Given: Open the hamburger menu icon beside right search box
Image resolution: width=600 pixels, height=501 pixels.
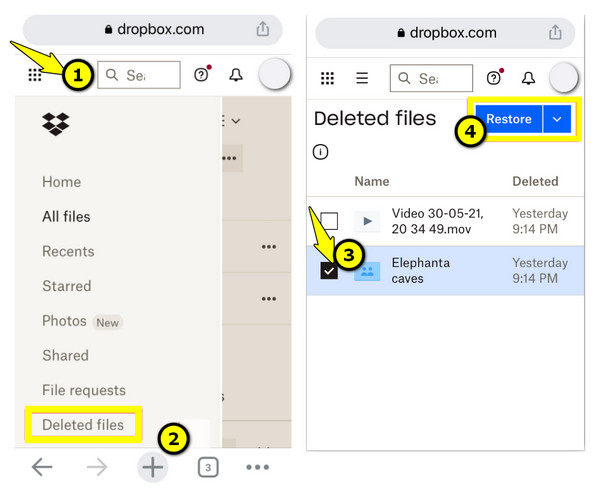Looking at the screenshot, I should pyautogui.click(x=362, y=78).
